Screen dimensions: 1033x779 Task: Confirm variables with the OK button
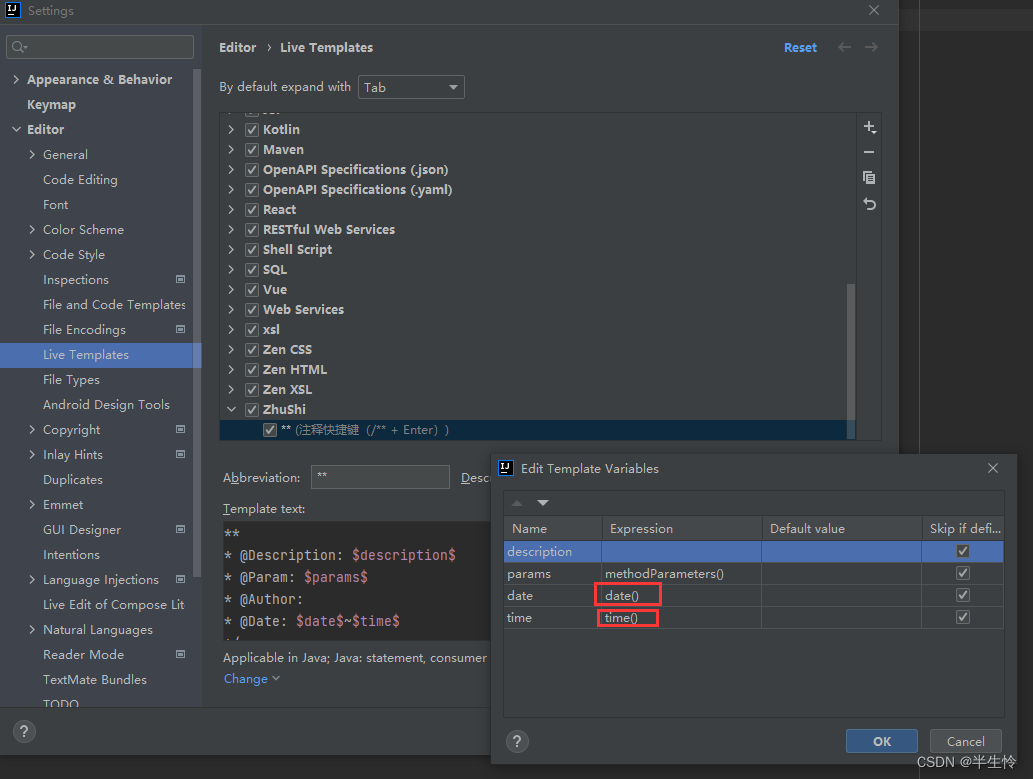pos(881,741)
